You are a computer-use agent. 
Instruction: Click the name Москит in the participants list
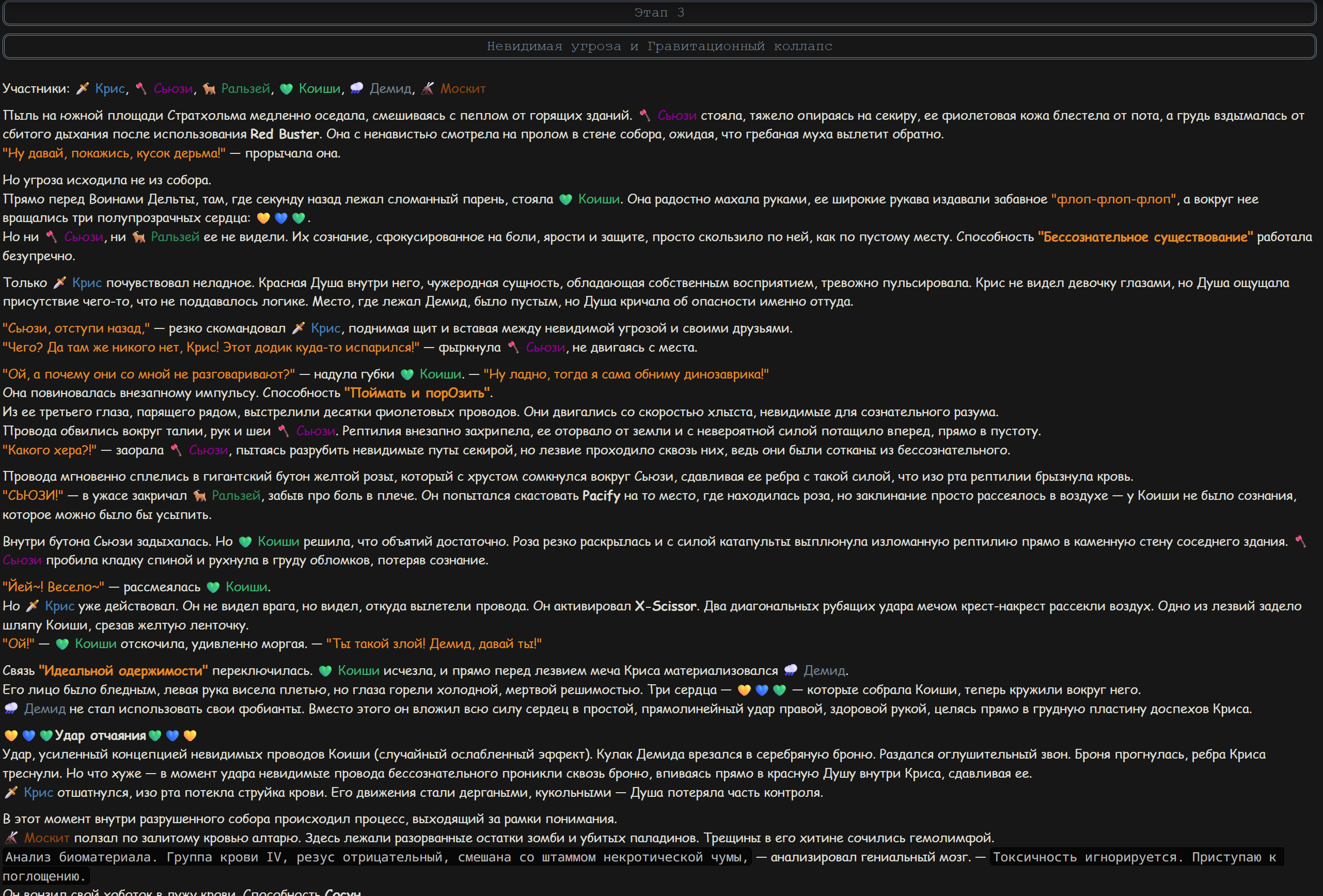click(463, 88)
